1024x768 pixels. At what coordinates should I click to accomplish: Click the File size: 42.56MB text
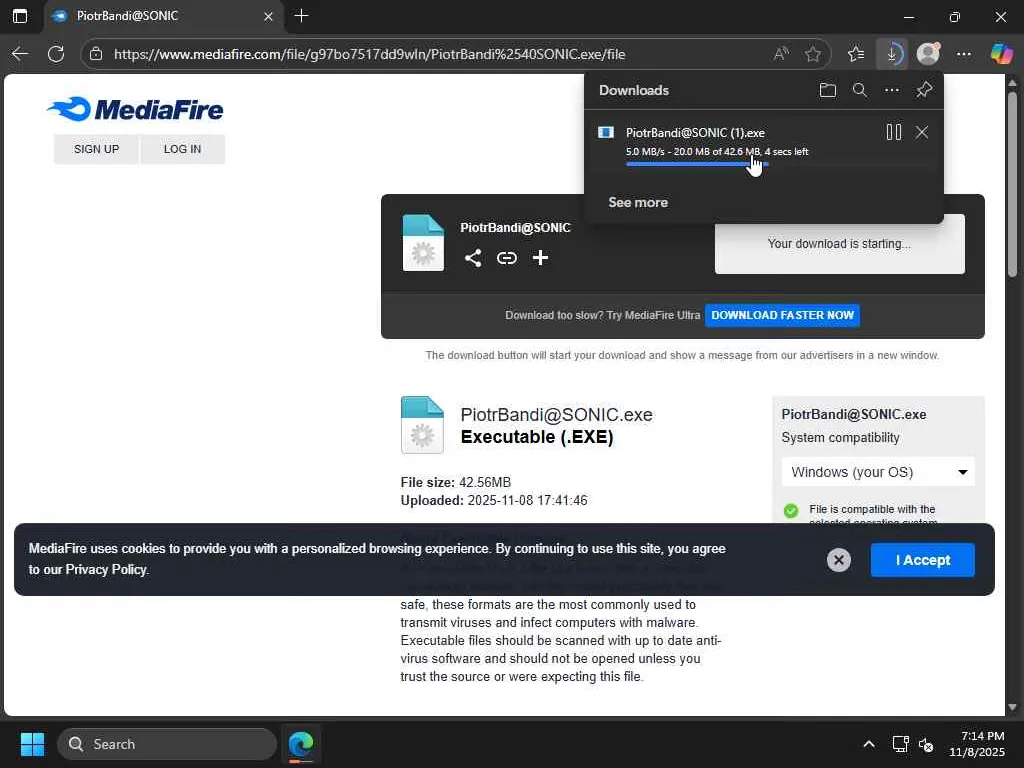tap(455, 482)
